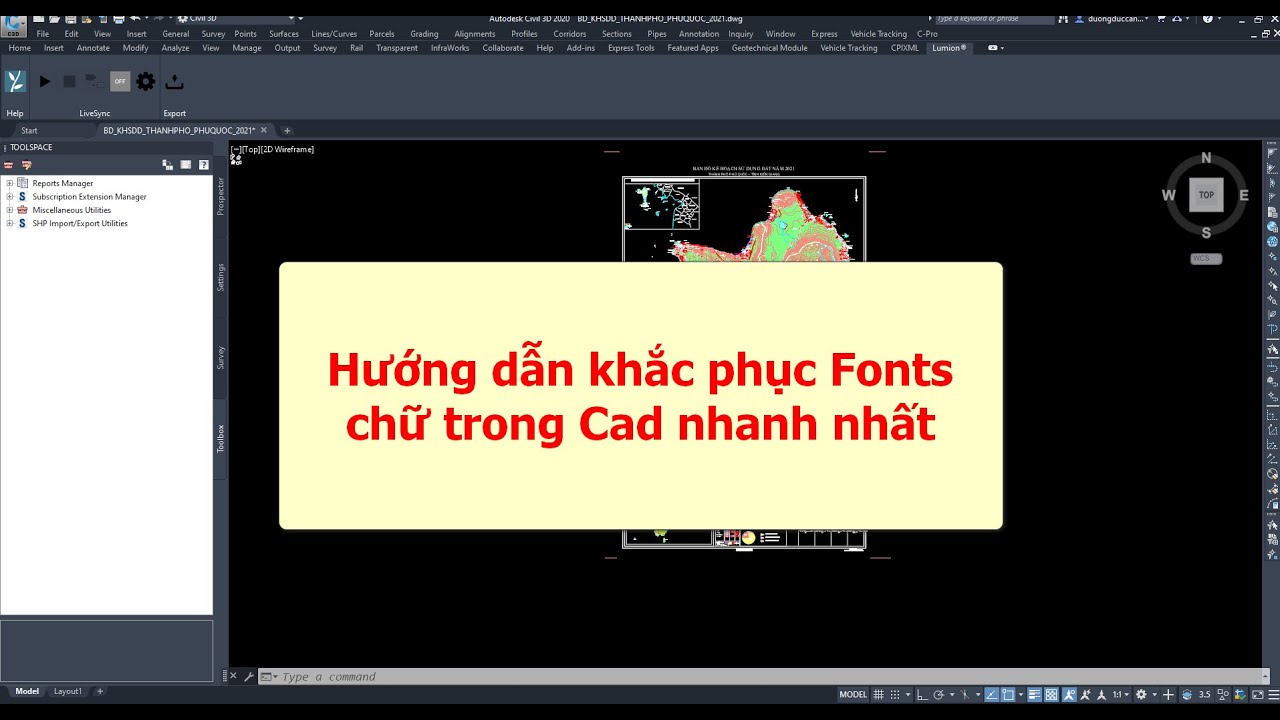Viewport: 1280px width, 720px height.
Task: Close the BD_KHSDD_THANHPHO_PHUQUOC_2021 drawing tab
Action: coord(265,130)
